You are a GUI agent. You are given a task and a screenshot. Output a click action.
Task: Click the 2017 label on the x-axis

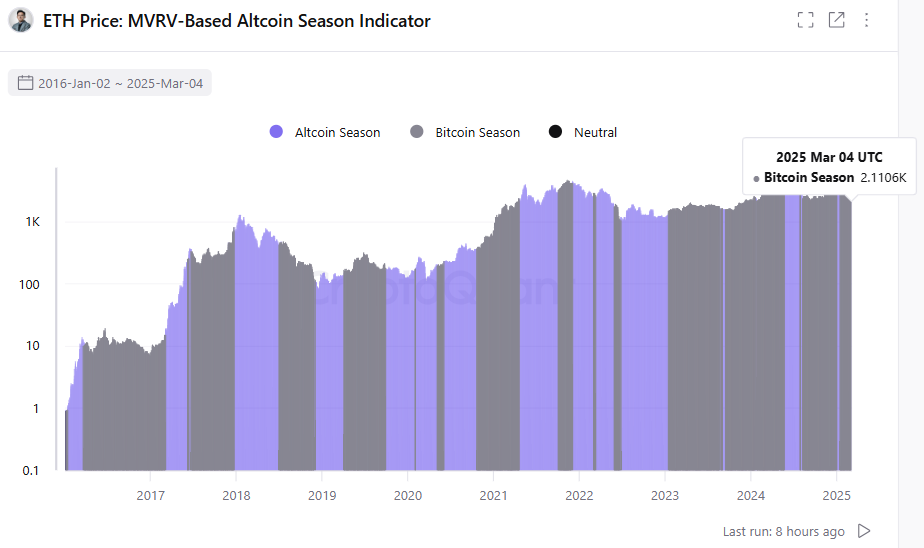coord(150,495)
